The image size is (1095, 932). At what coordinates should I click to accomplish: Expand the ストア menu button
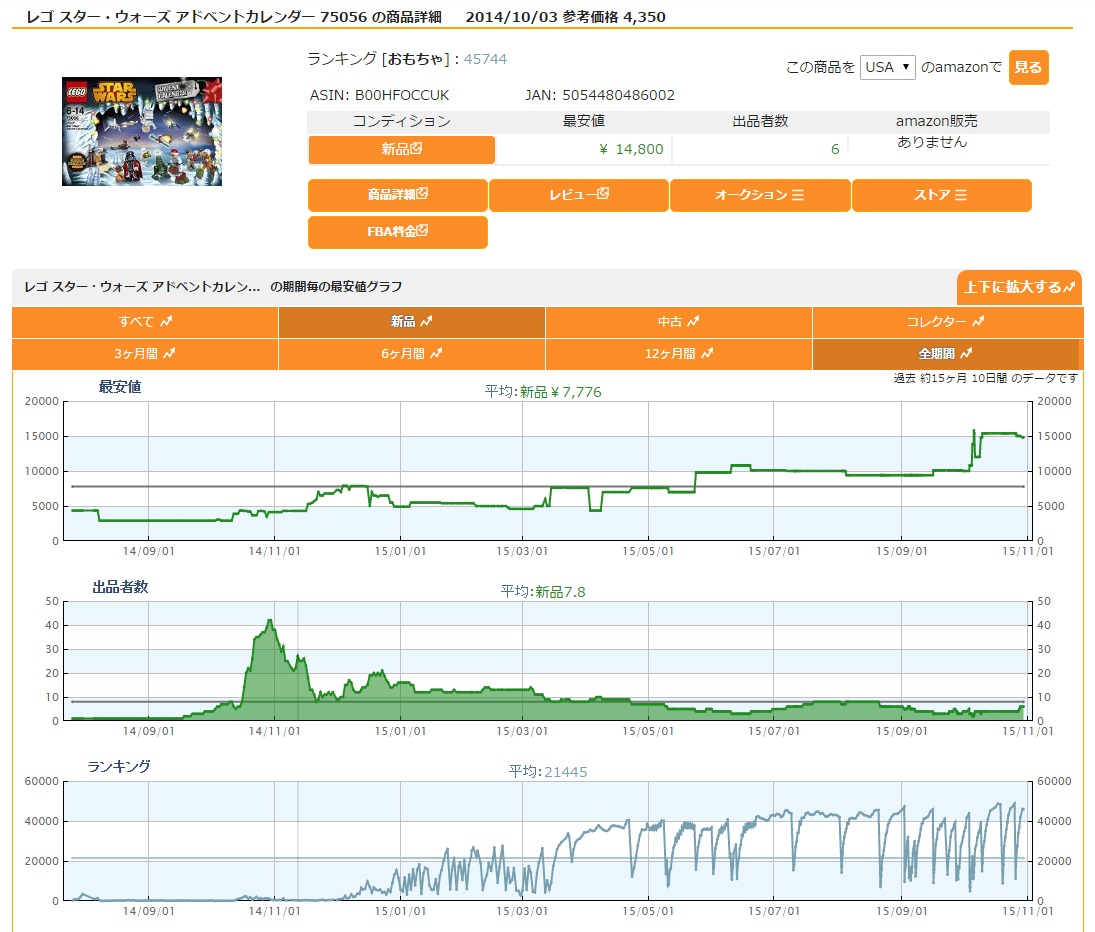[941, 195]
